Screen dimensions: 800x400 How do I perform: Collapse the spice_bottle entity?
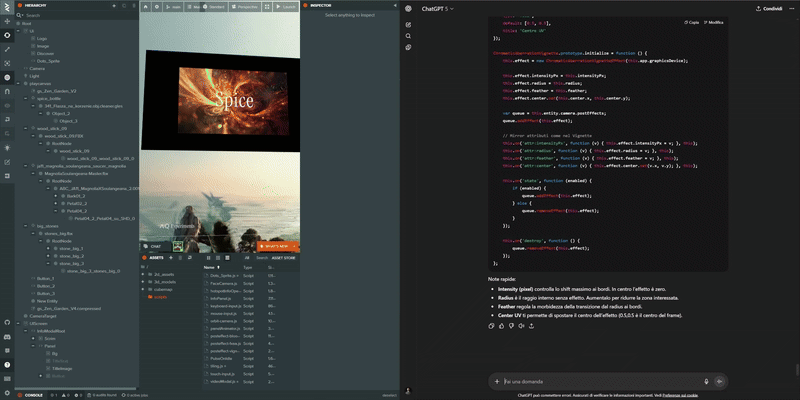(x=26, y=98)
